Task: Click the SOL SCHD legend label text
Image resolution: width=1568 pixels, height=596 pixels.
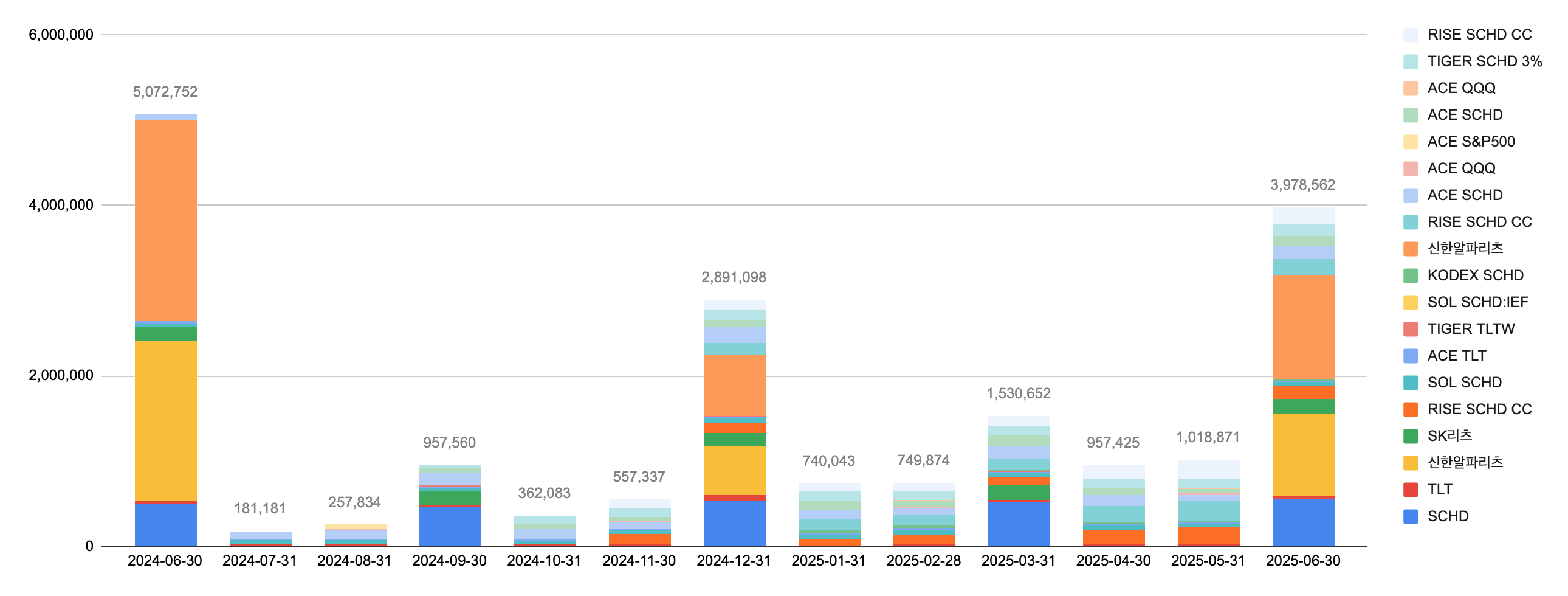Action: 1464,383
